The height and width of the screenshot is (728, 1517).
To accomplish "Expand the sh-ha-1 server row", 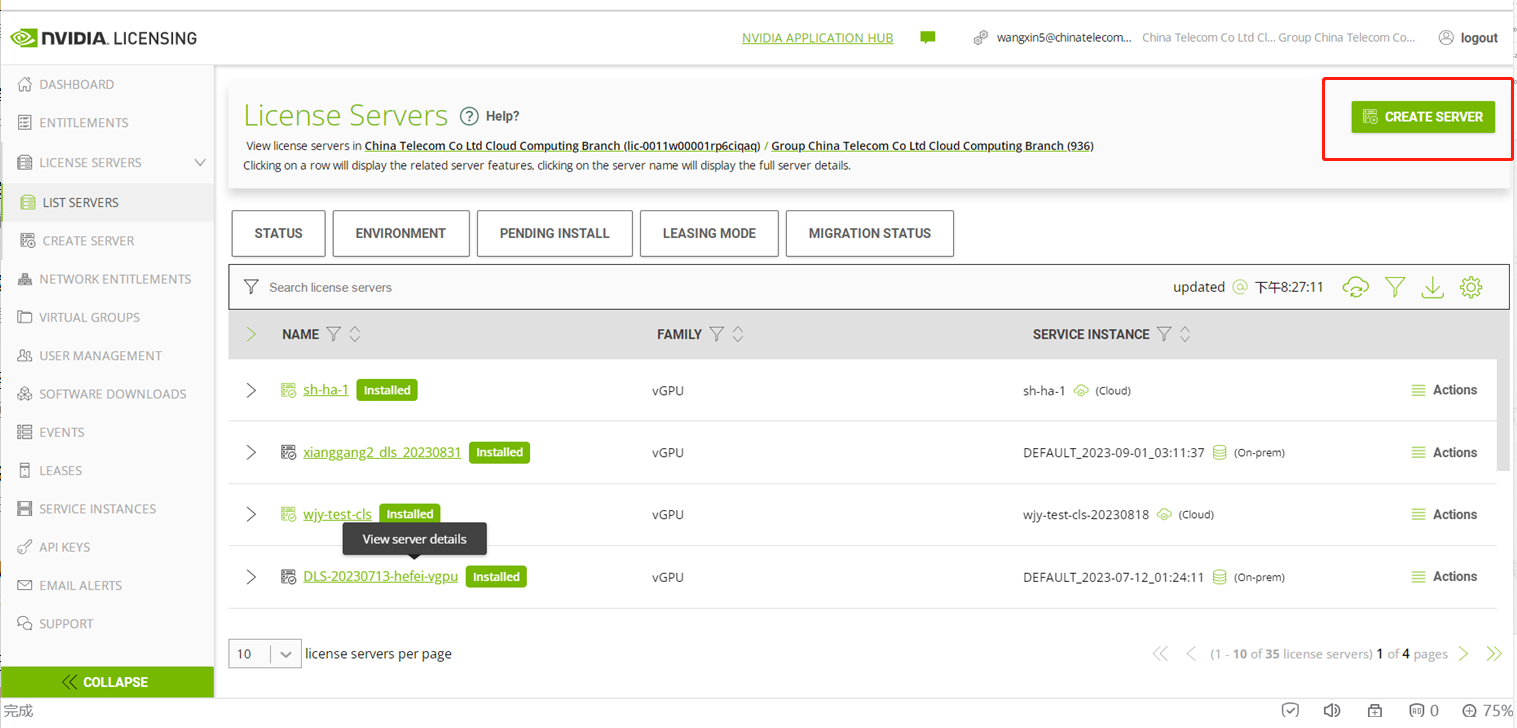I will (251, 390).
